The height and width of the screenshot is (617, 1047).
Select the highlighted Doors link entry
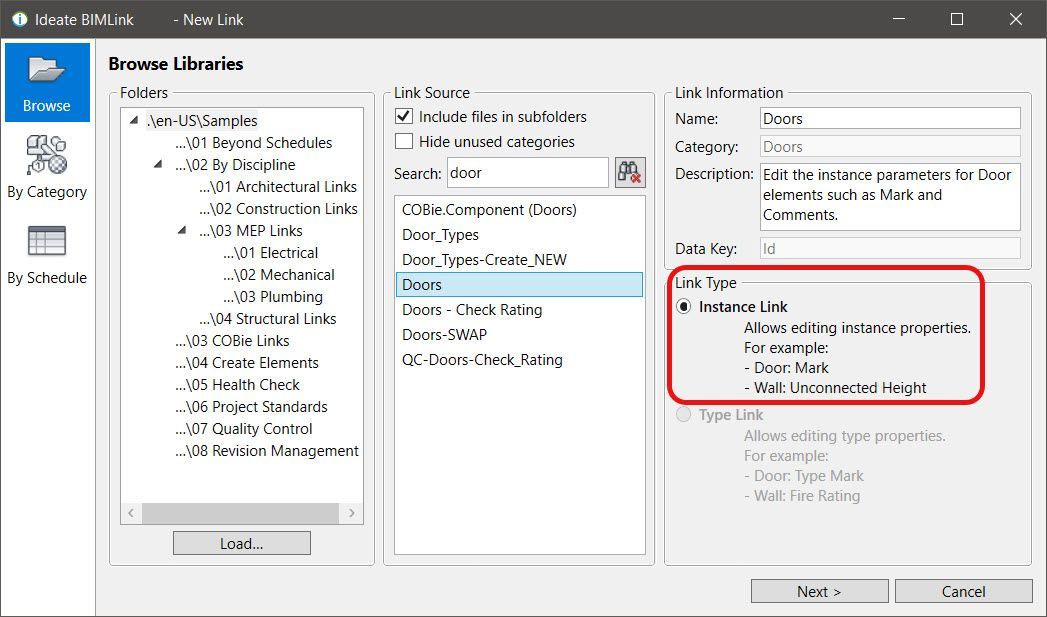[x=519, y=284]
